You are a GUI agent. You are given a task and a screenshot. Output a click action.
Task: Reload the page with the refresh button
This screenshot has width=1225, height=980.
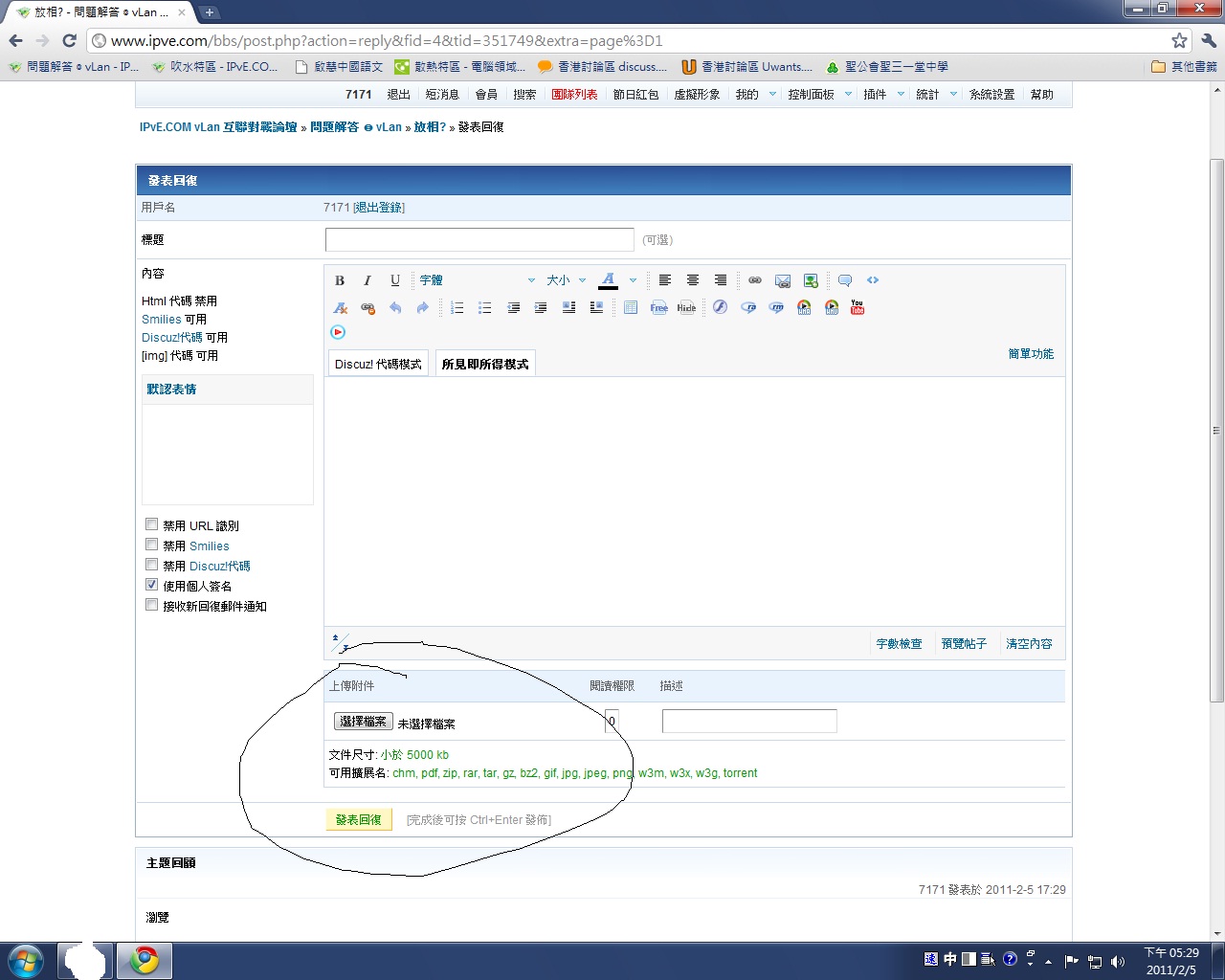click(x=69, y=40)
